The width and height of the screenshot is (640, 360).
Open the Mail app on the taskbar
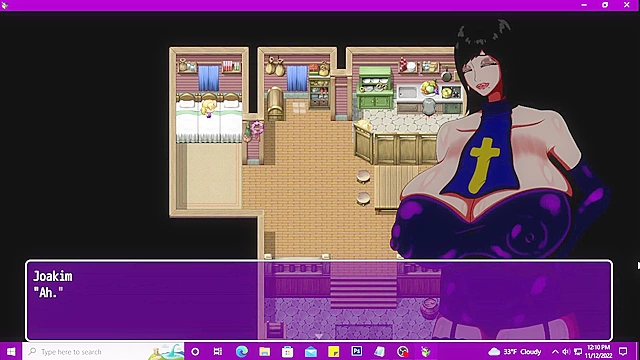tap(311, 351)
